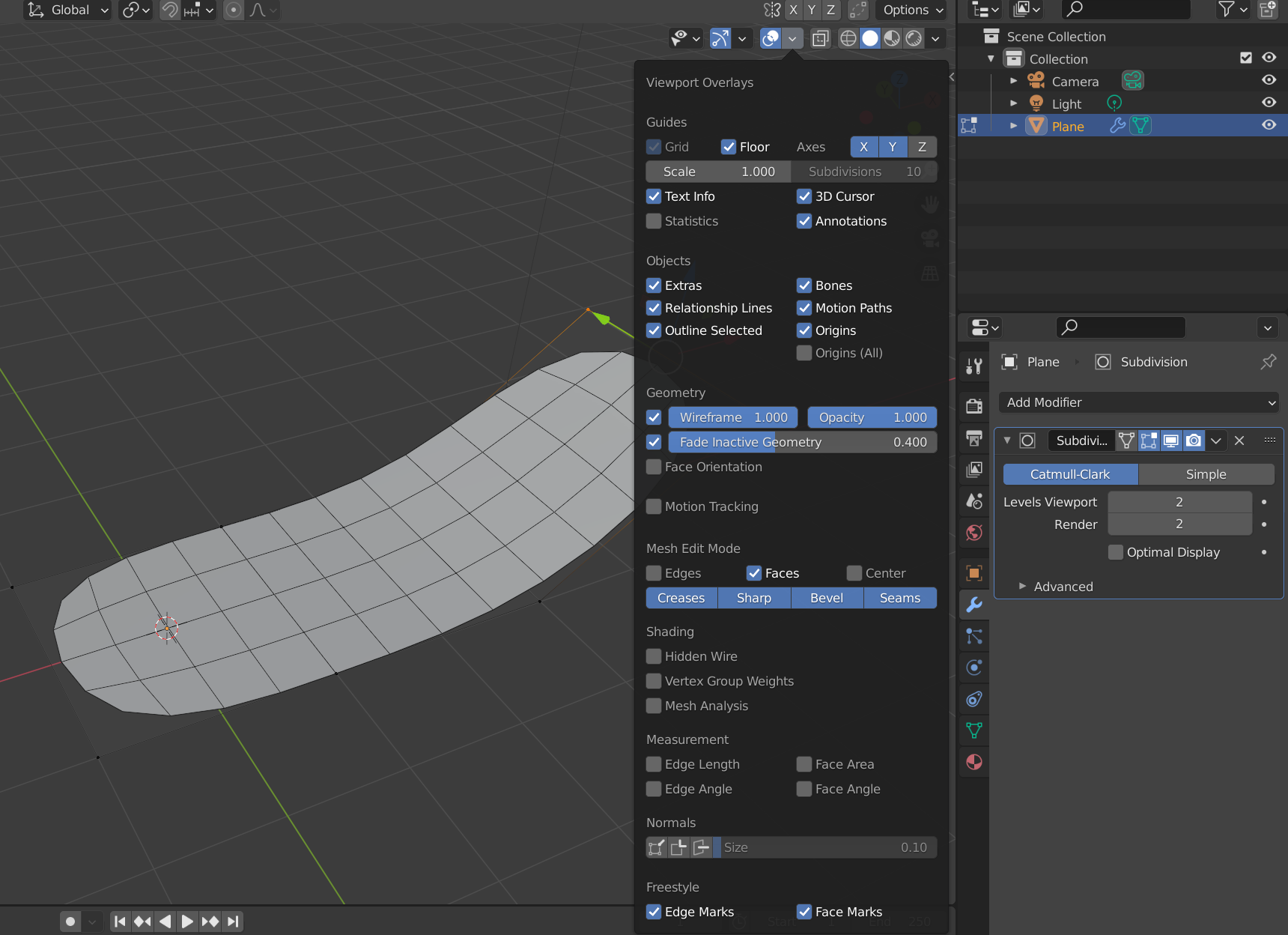Check Optimal Display in the Subdivision modifier
The width and height of the screenshot is (1288, 935).
[x=1115, y=552]
